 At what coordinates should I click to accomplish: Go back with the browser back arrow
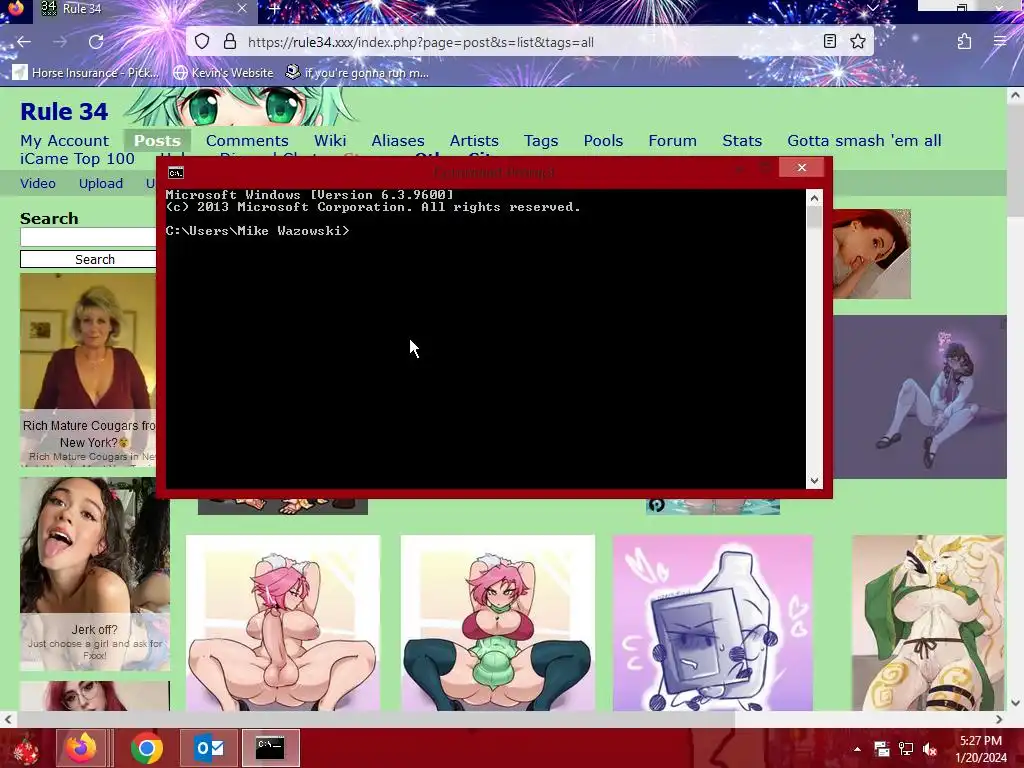24,42
